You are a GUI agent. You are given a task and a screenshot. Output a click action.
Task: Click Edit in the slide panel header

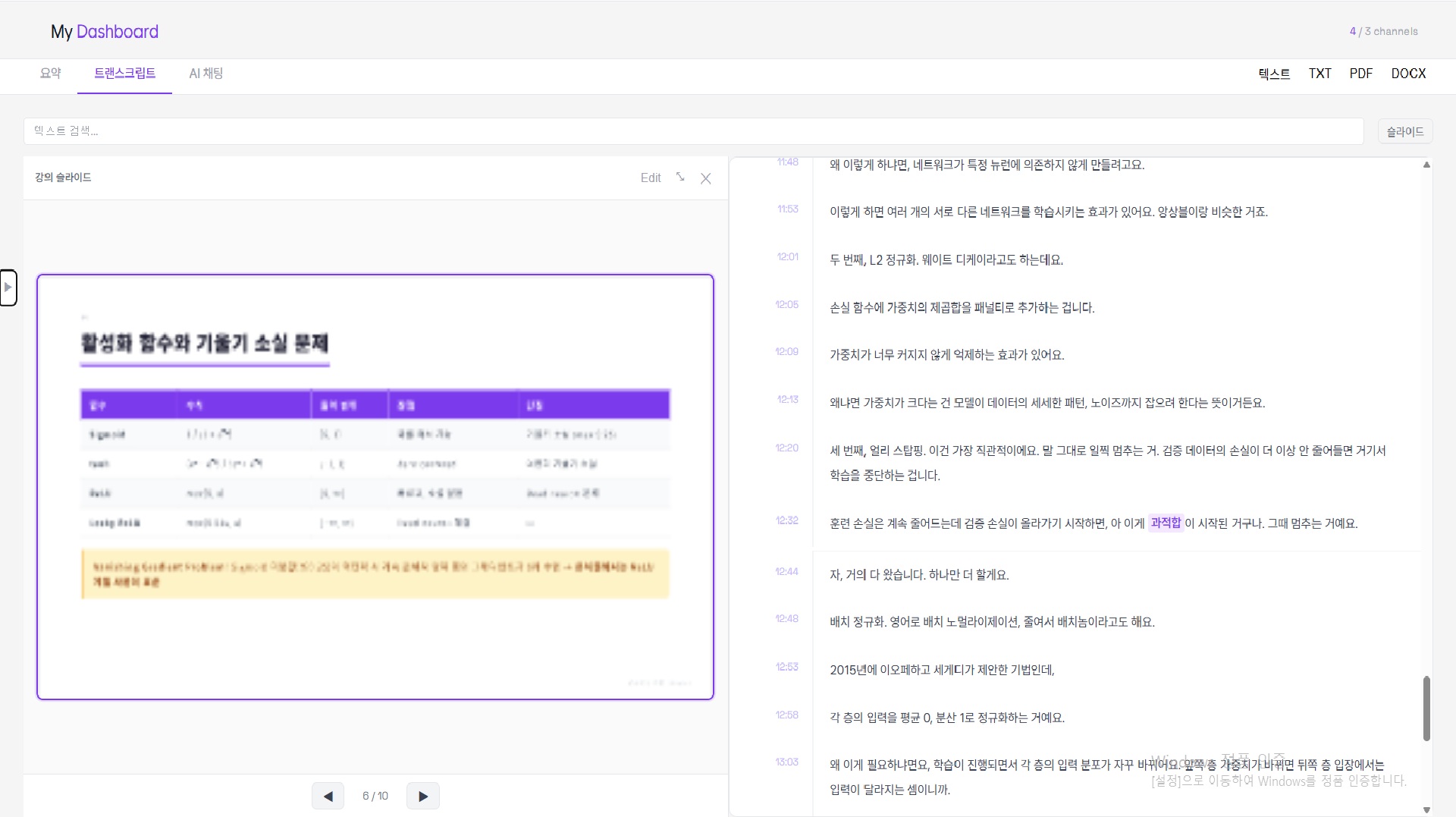650,178
